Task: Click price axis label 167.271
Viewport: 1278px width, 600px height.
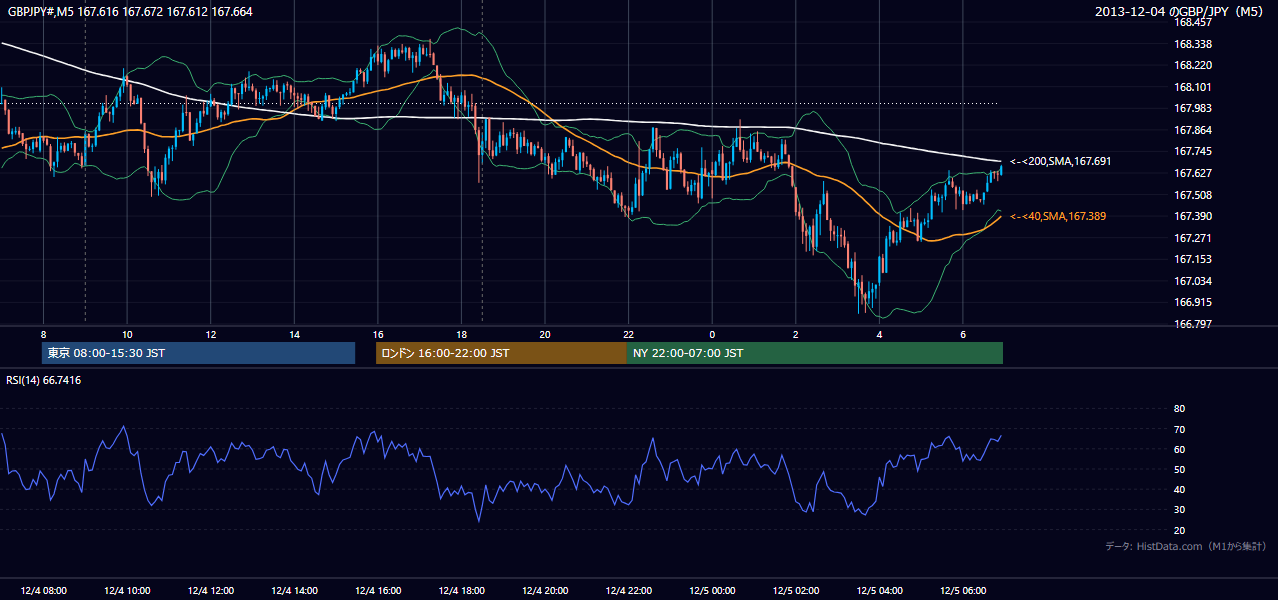Action: click(1192, 238)
